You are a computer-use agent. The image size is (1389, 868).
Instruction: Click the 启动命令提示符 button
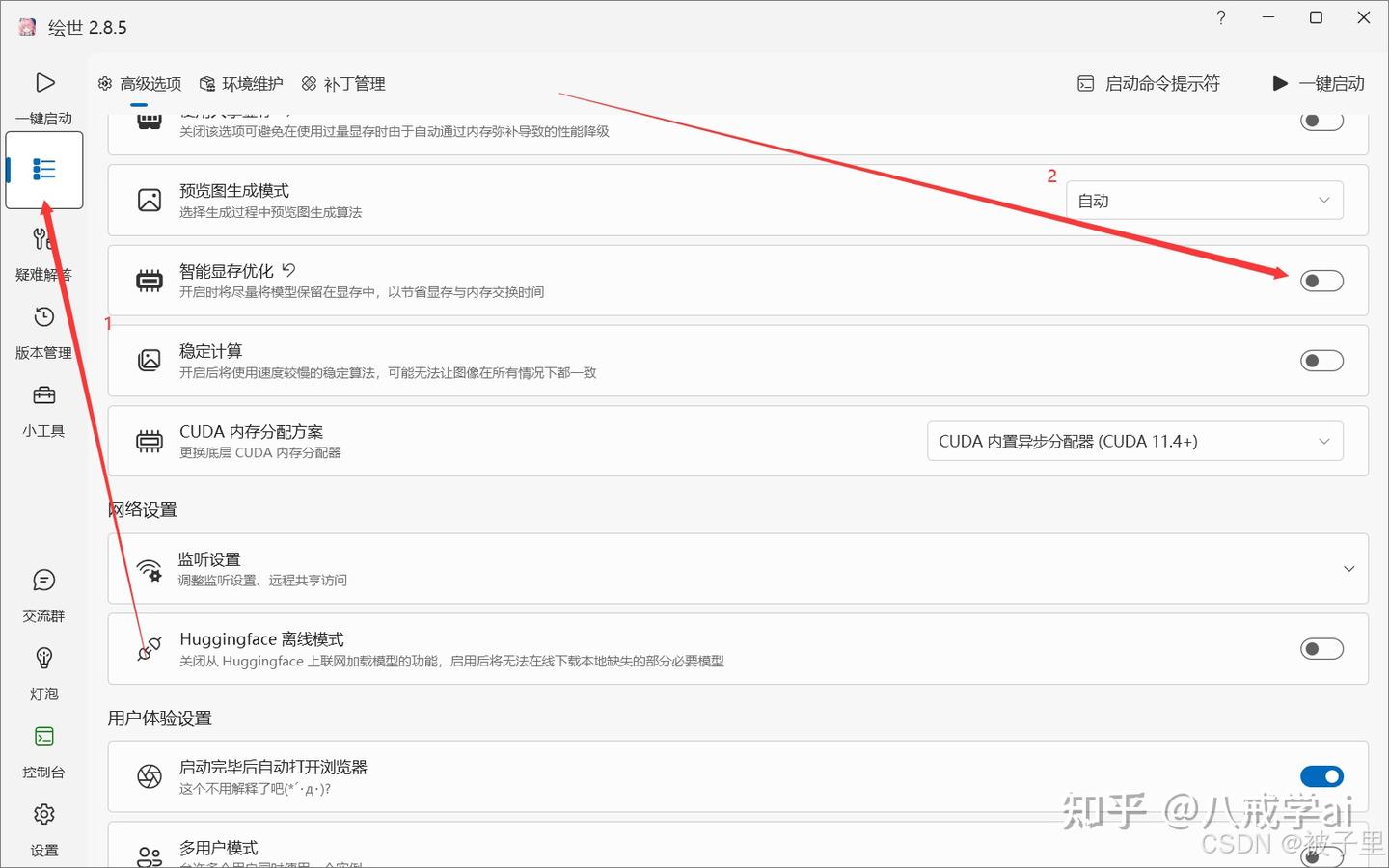coord(1148,84)
